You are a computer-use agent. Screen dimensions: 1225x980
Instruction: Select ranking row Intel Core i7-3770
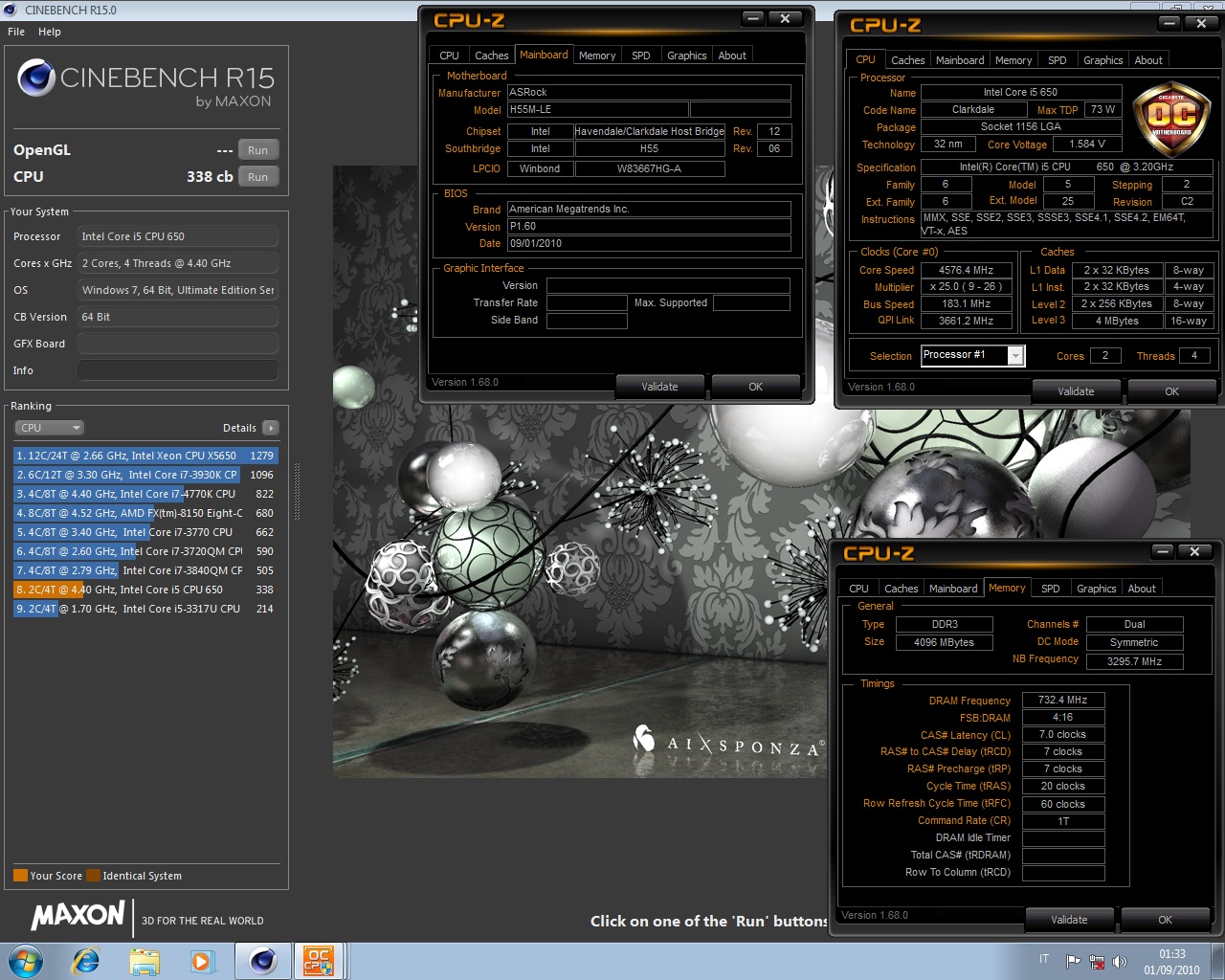click(145, 532)
